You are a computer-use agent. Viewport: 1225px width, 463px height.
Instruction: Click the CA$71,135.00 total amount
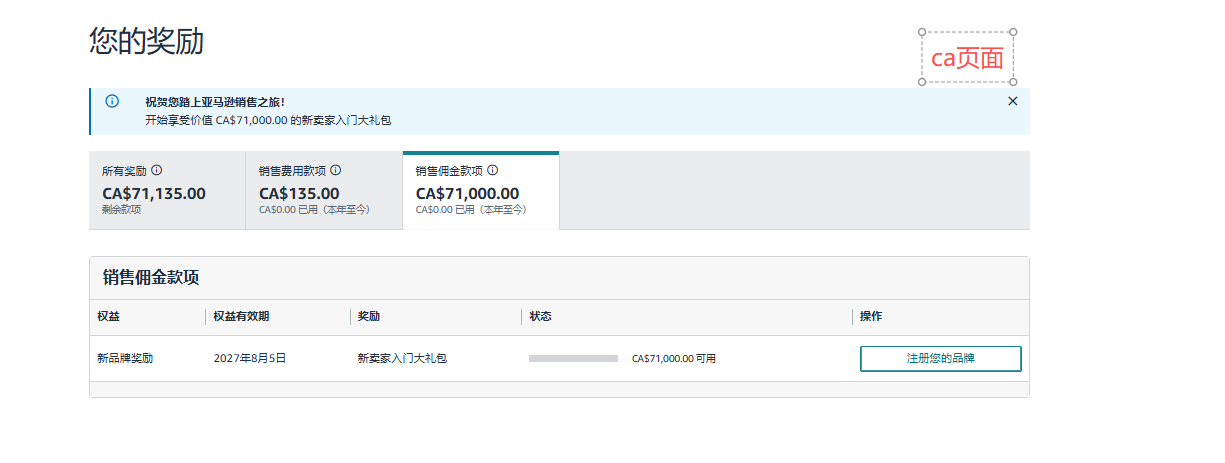coord(154,193)
